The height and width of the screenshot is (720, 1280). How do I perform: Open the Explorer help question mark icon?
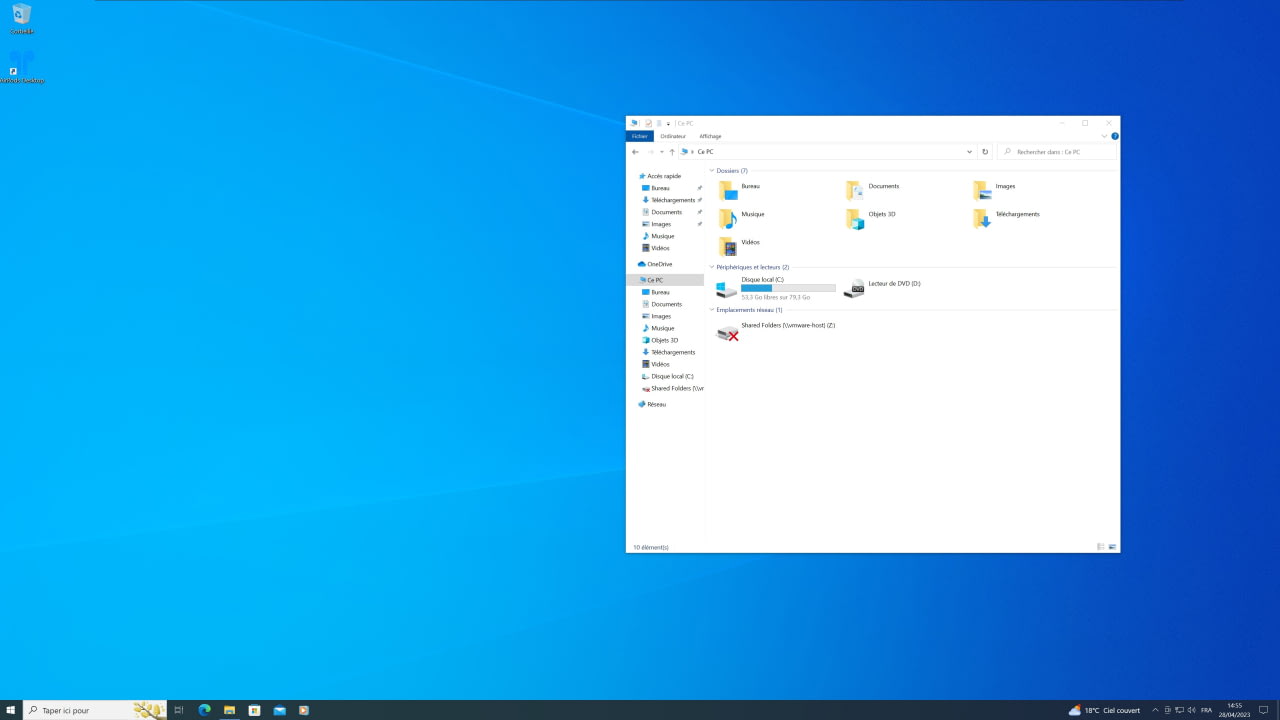pos(1115,136)
